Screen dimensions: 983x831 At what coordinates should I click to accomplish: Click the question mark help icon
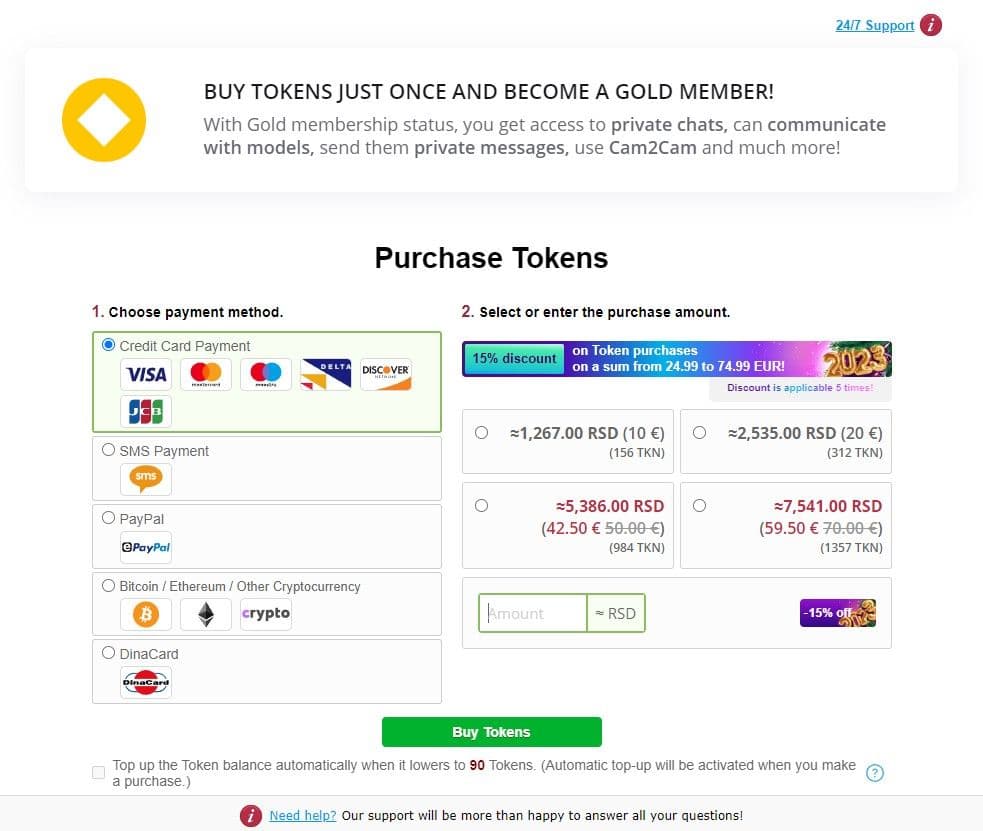click(x=875, y=773)
